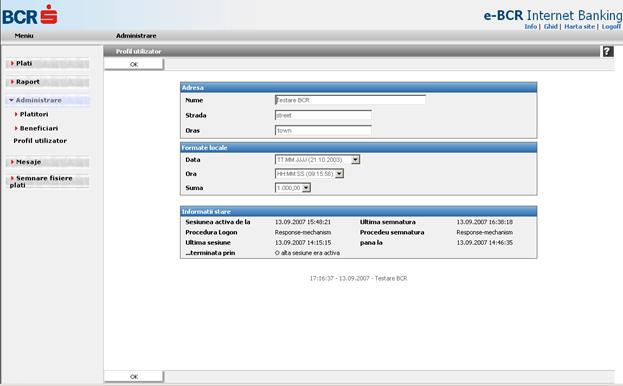The width and height of the screenshot is (623, 386).
Task: Click the Logoff link
Action: point(611,27)
